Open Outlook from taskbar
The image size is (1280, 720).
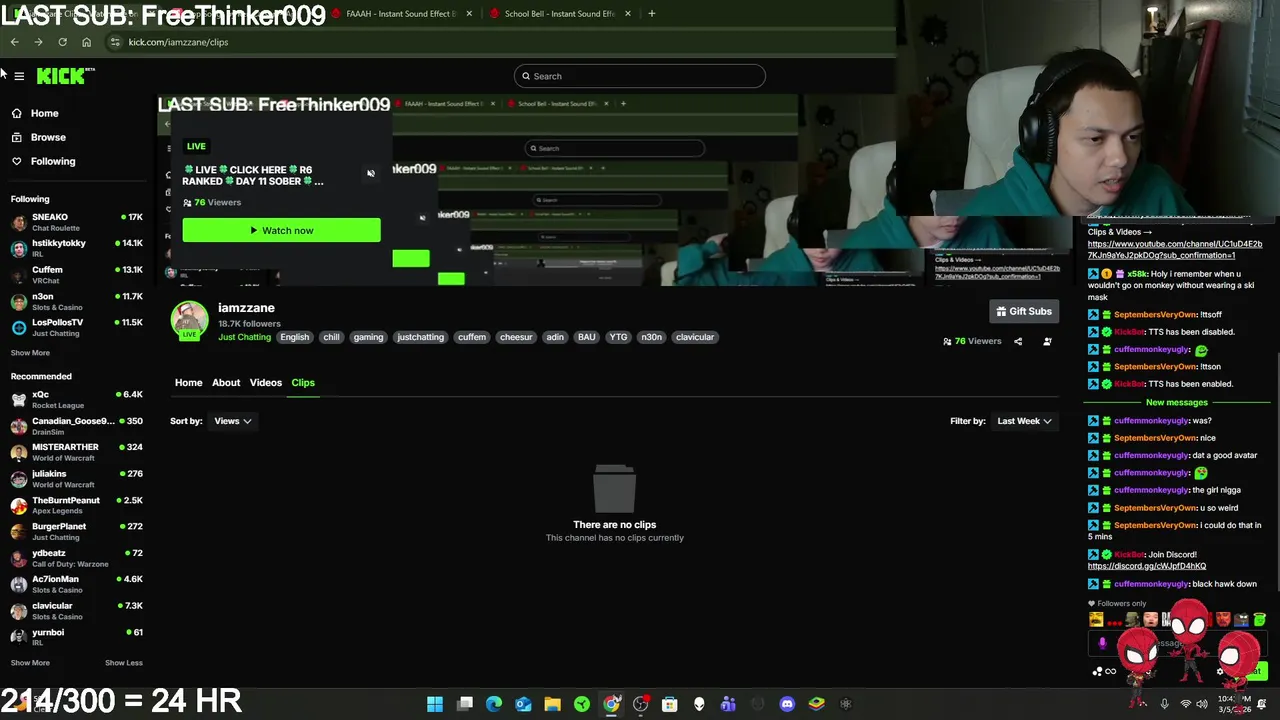tap(523, 704)
